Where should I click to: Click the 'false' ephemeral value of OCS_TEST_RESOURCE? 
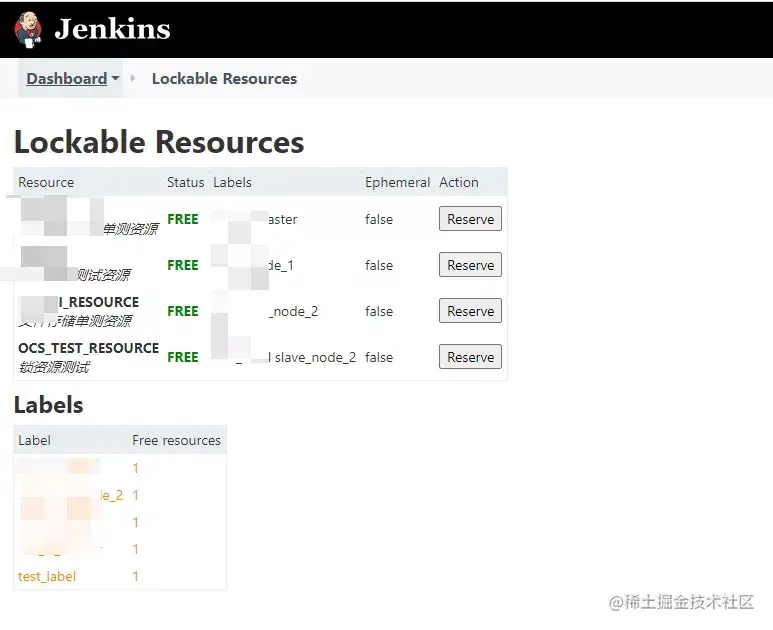[379, 357]
